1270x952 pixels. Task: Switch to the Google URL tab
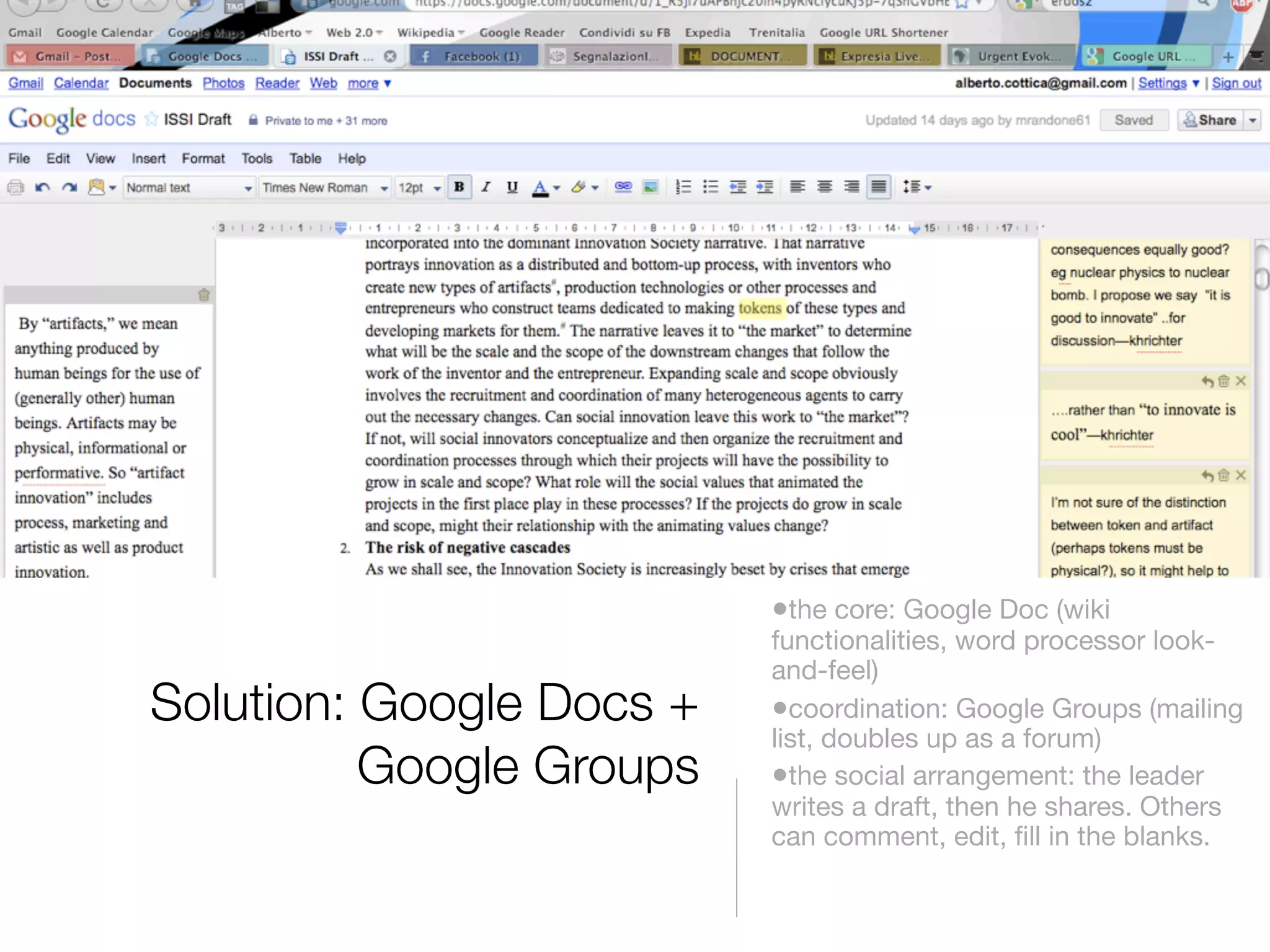point(1146,56)
